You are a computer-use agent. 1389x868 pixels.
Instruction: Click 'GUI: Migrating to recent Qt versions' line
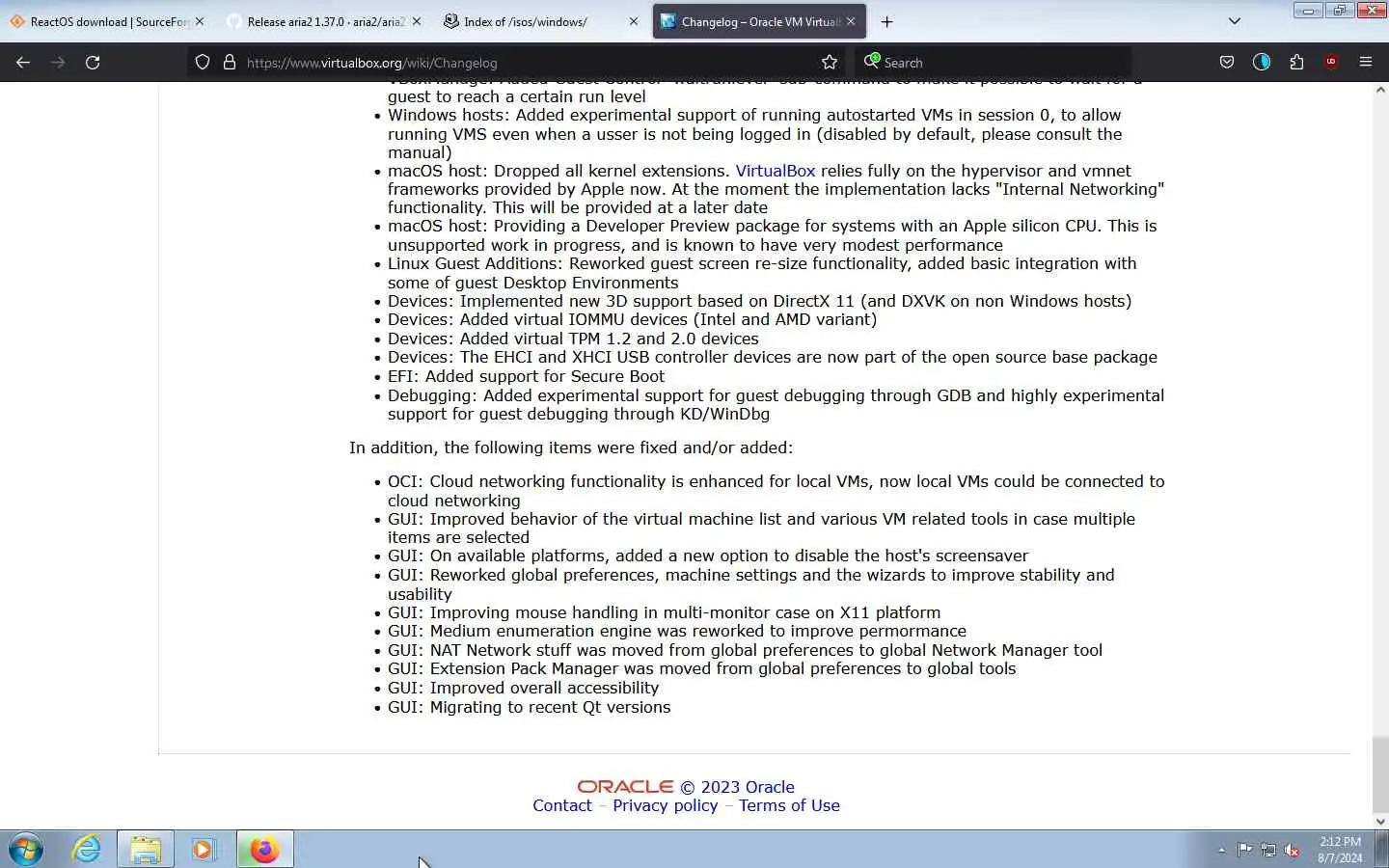(529, 707)
